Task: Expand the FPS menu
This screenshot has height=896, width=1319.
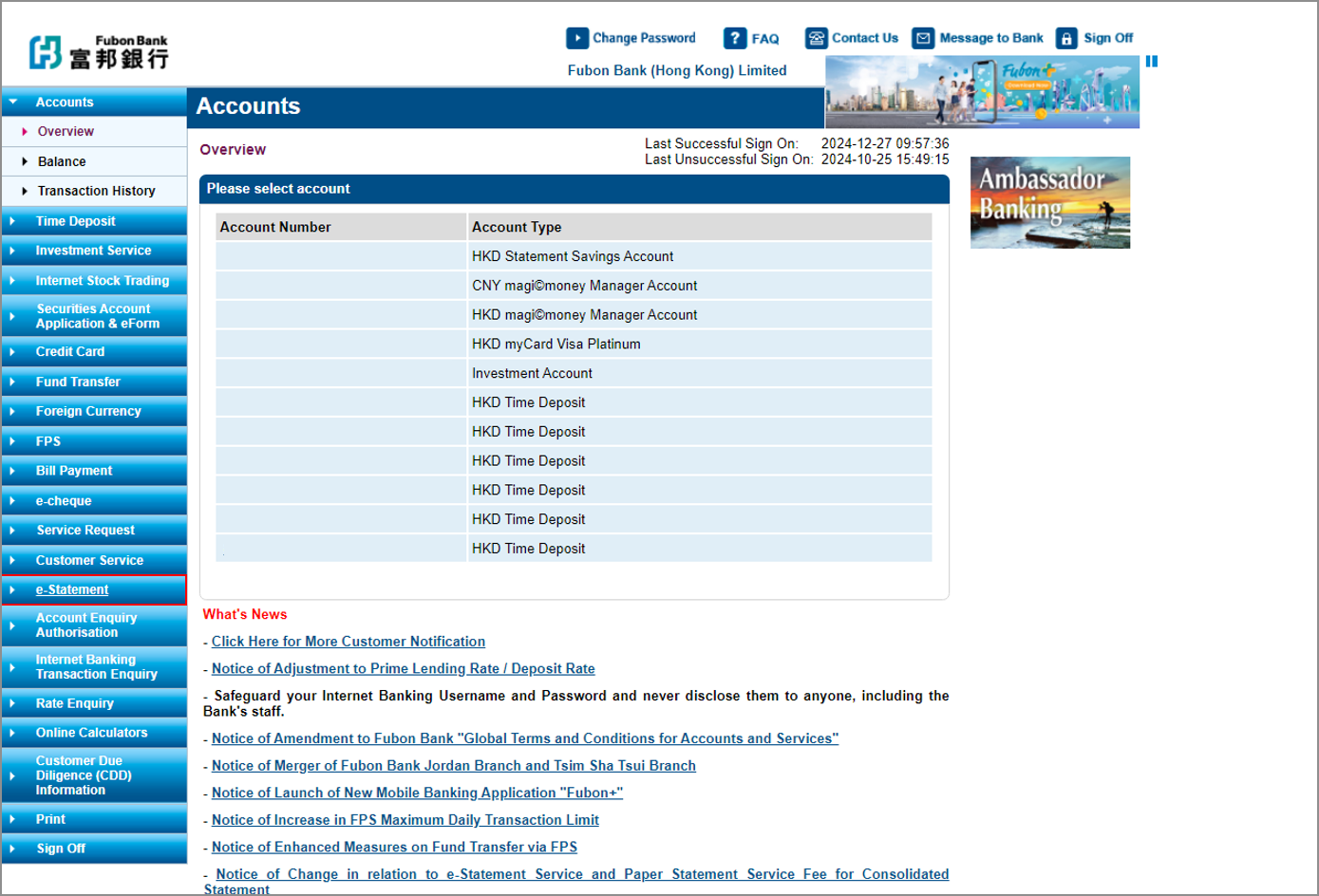Action: pos(94,441)
